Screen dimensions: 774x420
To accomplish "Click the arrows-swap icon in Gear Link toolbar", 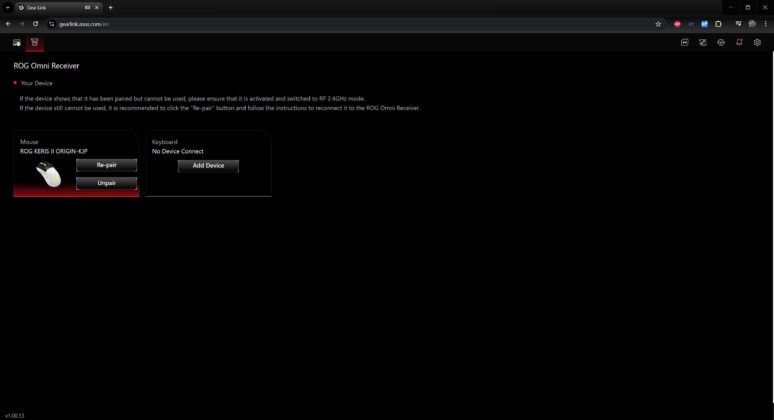I will coord(703,42).
